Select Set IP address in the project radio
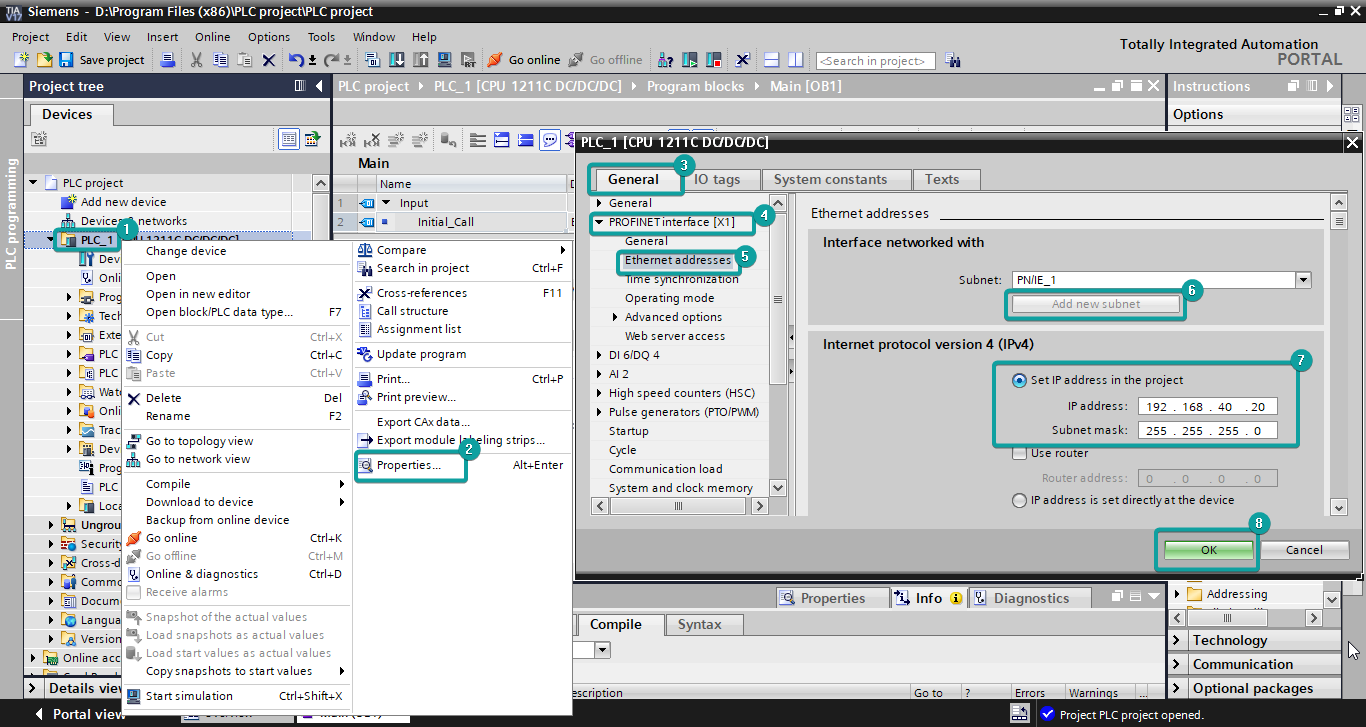 (1019, 380)
